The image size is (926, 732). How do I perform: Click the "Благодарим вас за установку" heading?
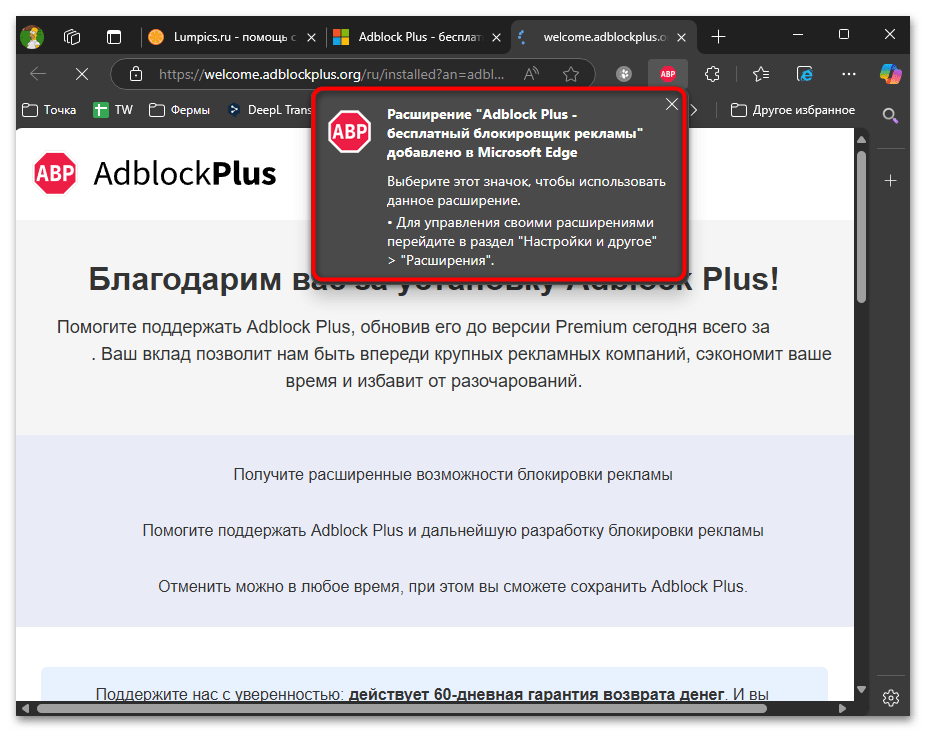pyautogui.click(x=433, y=279)
